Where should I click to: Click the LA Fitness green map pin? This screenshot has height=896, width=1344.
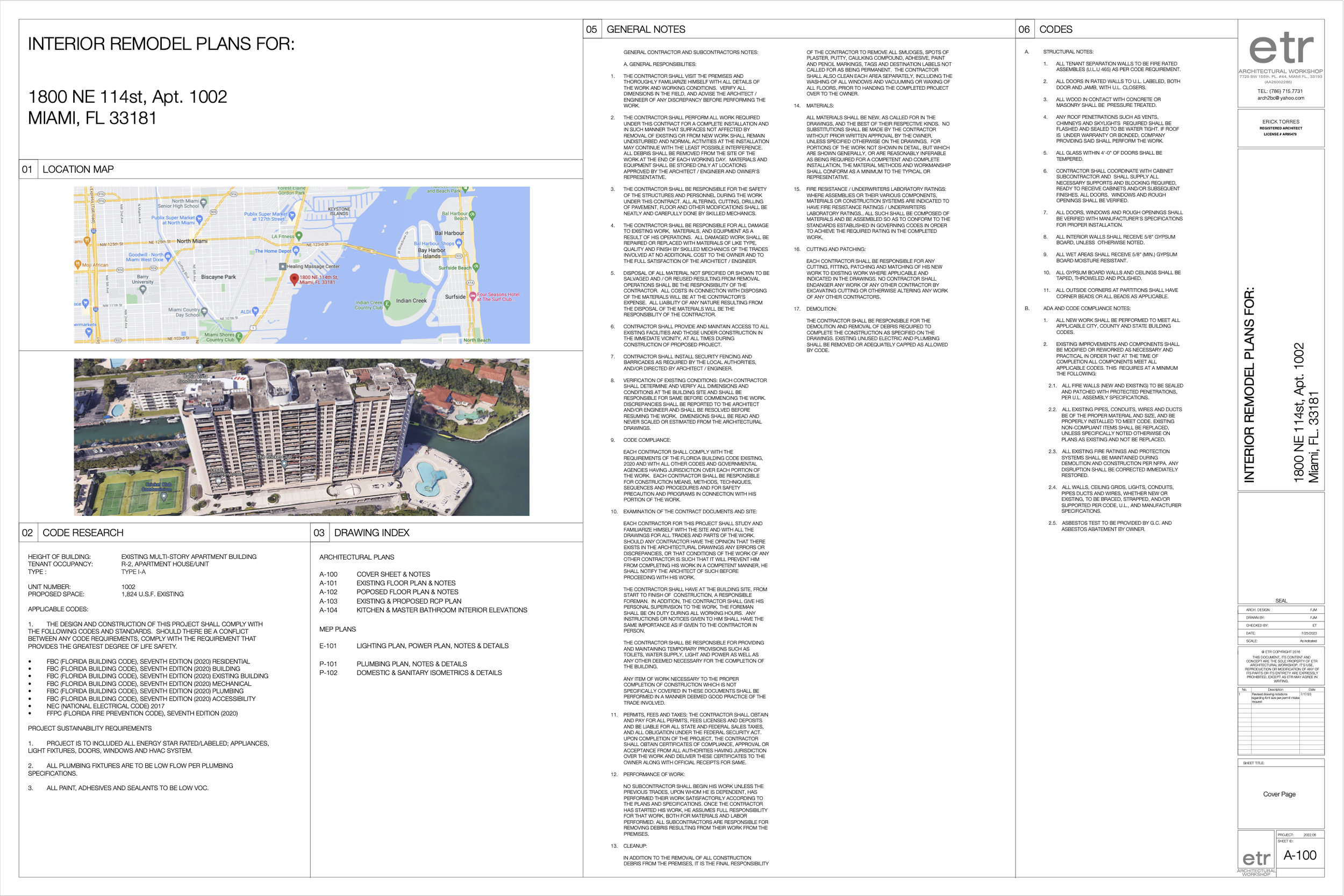[x=299, y=235]
